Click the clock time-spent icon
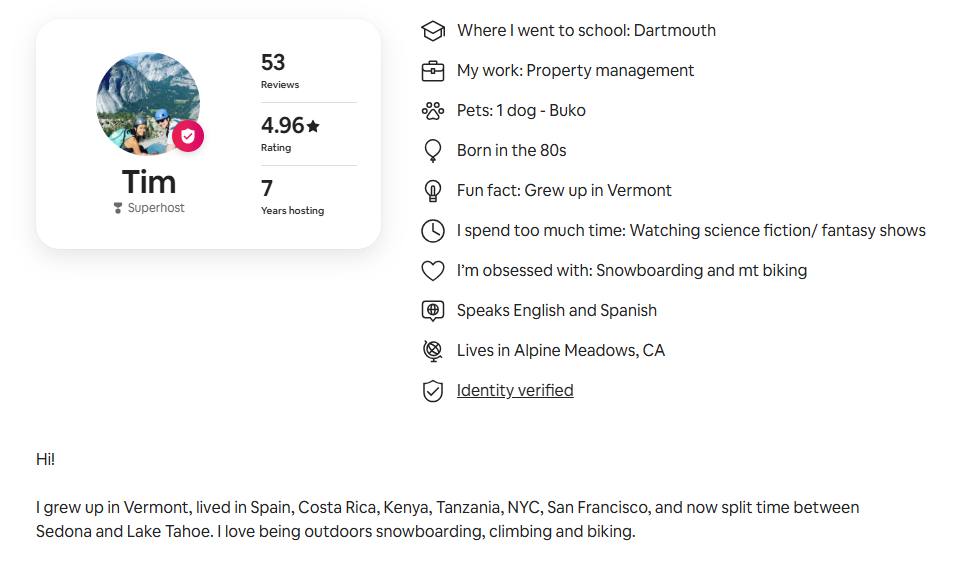The width and height of the screenshot is (961, 565). click(x=432, y=231)
